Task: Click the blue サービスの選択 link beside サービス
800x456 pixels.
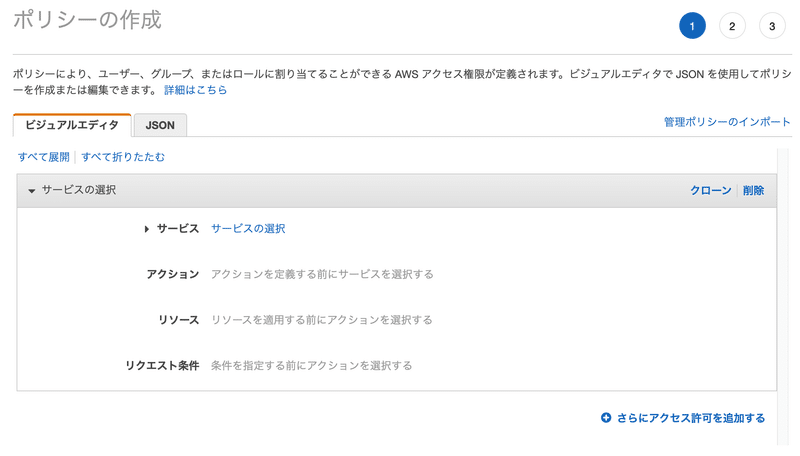Action: [x=248, y=229]
